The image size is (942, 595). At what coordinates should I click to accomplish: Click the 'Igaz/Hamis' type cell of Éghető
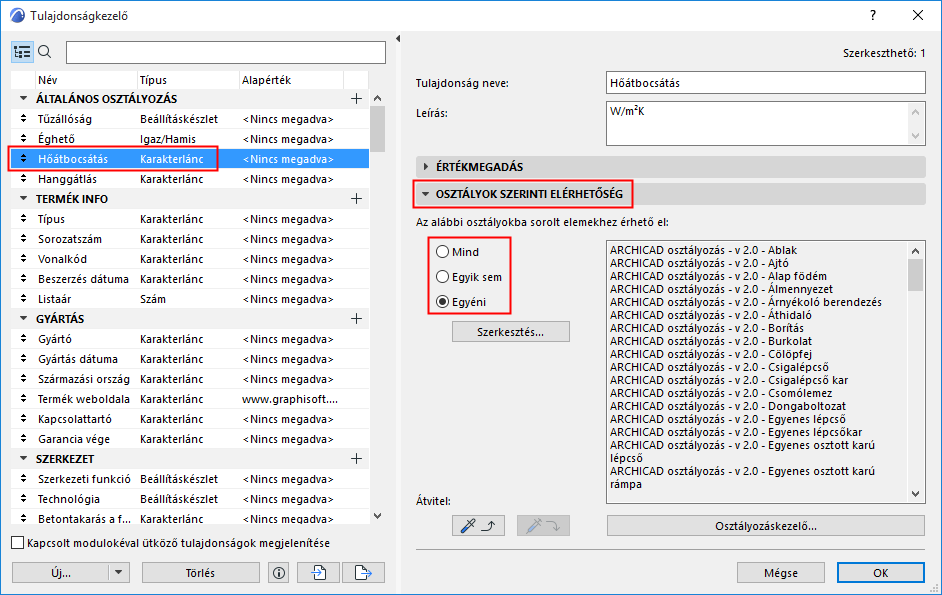pos(168,139)
